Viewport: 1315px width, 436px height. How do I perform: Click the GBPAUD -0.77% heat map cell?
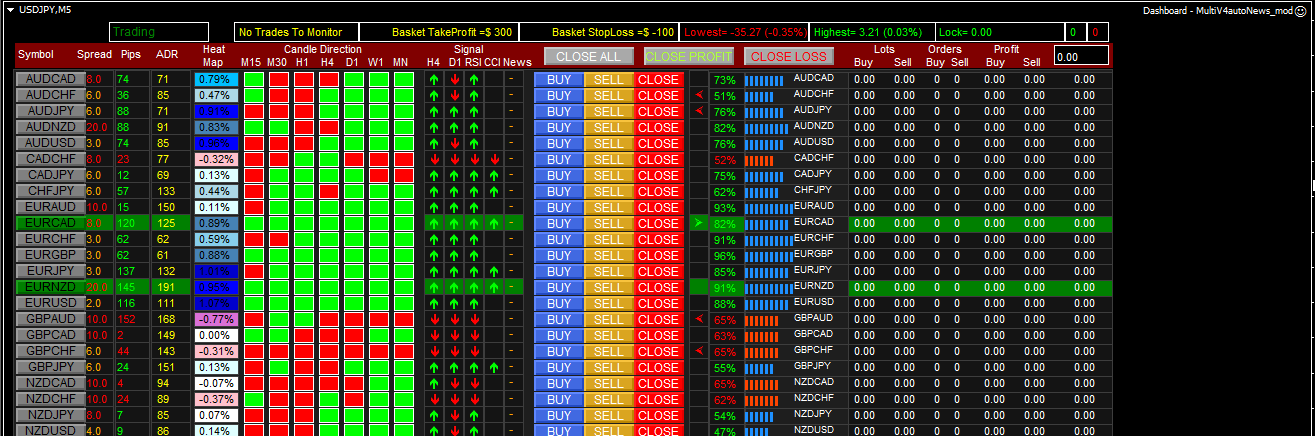point(215,319)
